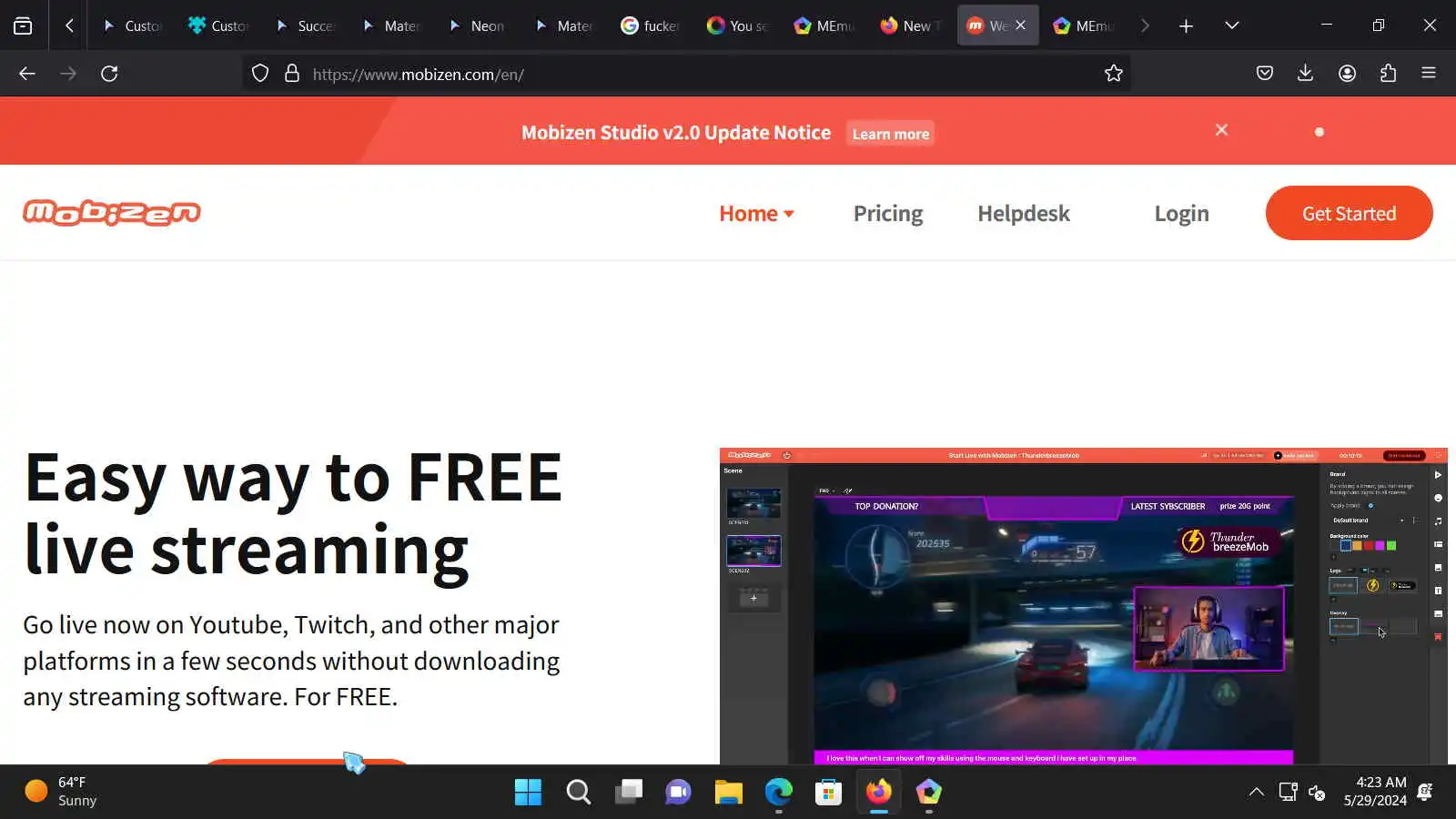Expand the Home navigation dropdown

[757, 214]
